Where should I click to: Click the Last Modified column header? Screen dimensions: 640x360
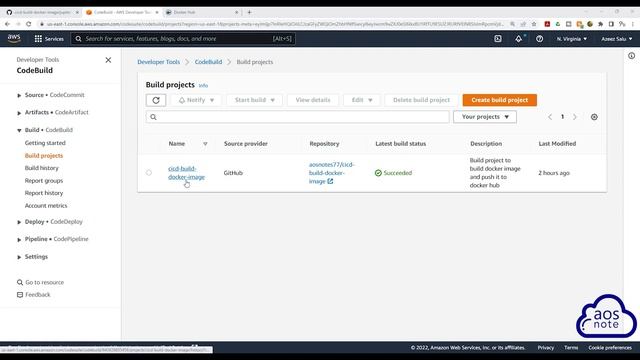point(557,144)
